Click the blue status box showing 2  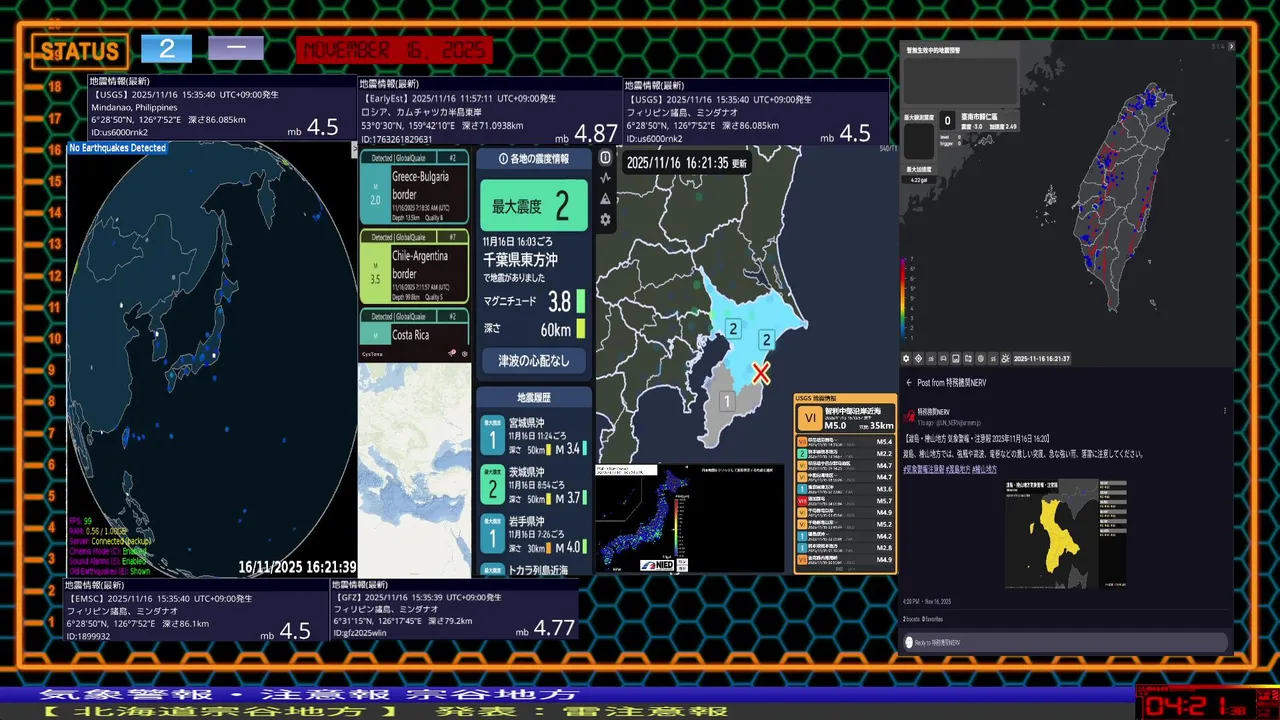tap(166, 48)
